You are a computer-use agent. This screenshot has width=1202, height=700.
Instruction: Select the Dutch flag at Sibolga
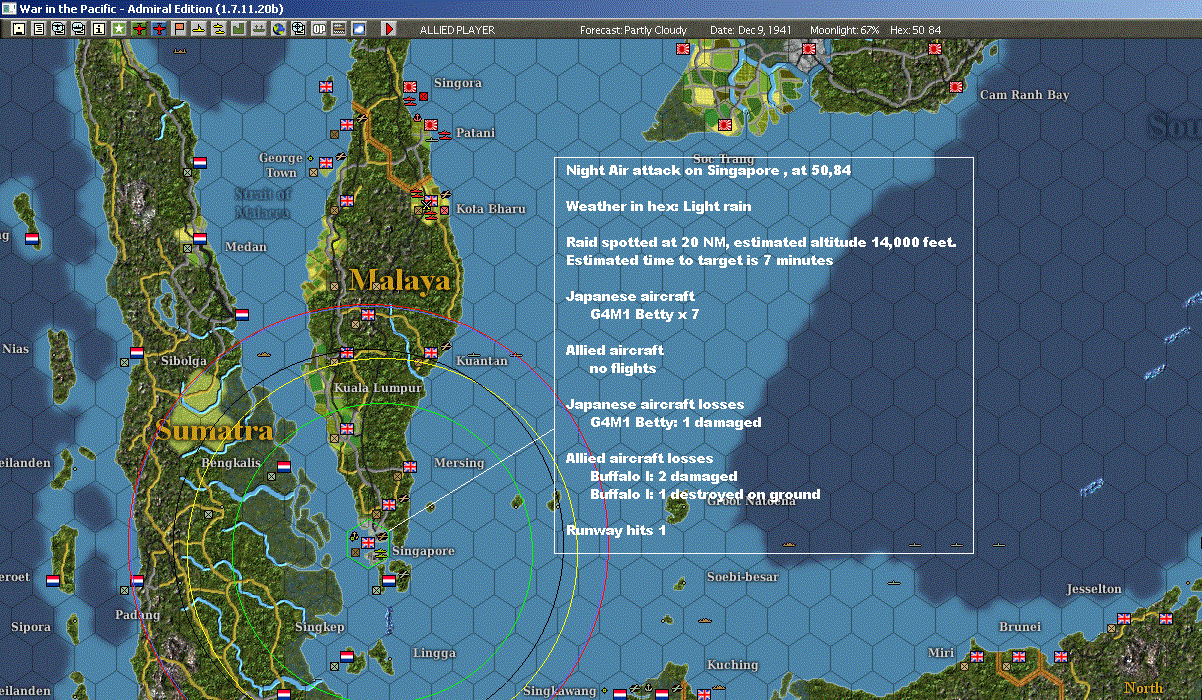(137, 353)
